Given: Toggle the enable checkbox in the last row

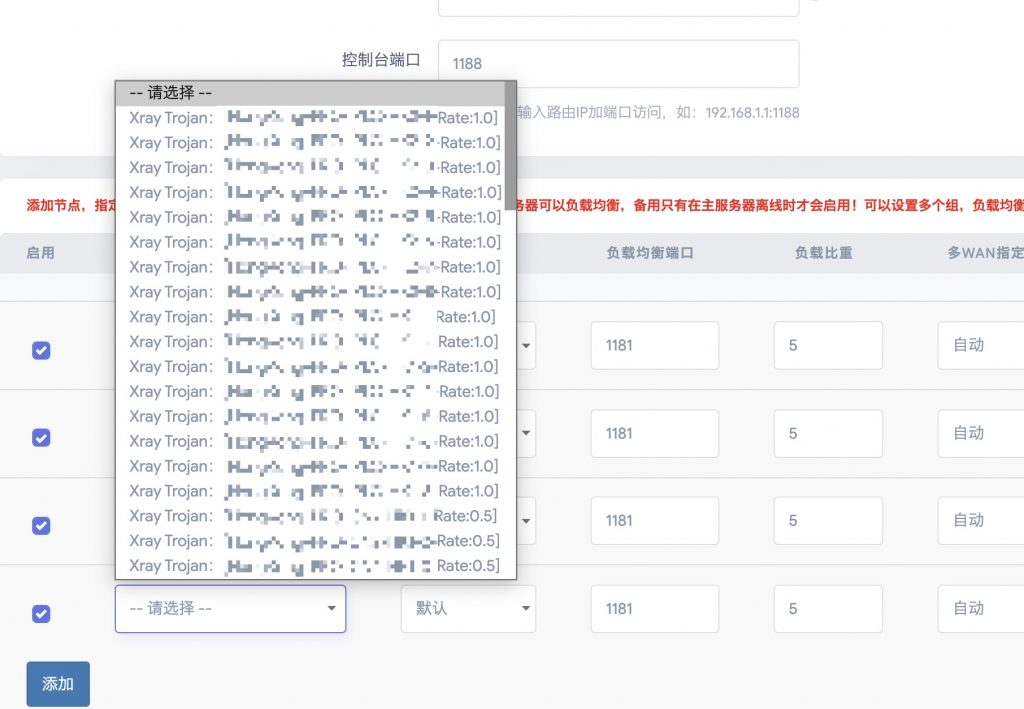Looking at the screenshot, I should pos(41,613).
